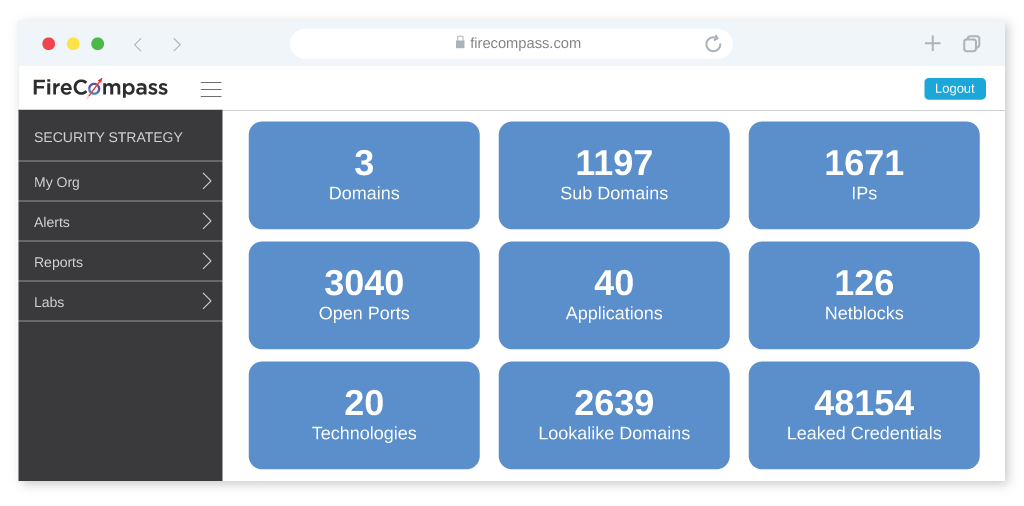
Task: Open the Labs menu item
Action: point(120,302)
